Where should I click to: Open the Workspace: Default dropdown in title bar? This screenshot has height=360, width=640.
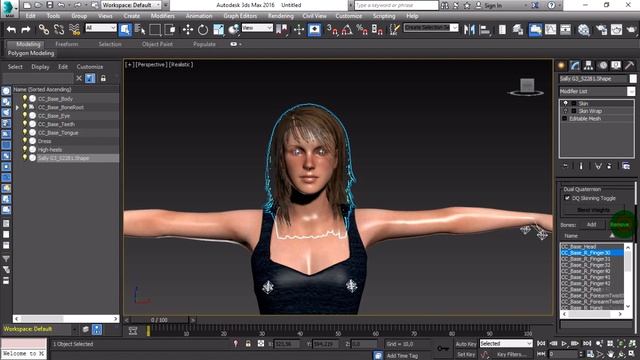(131, 5)
